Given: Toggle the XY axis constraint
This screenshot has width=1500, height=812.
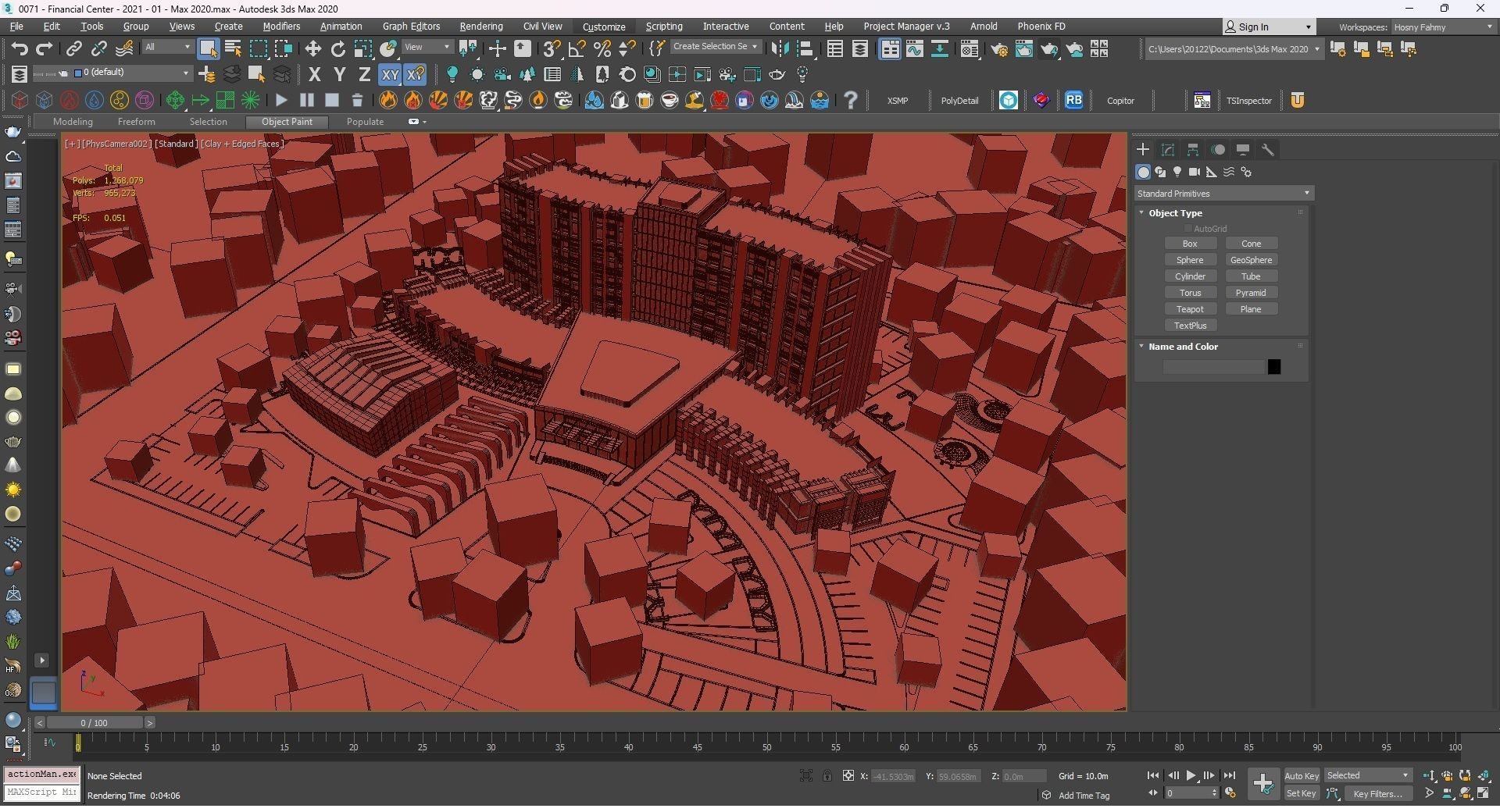Looking at the screenshot, I should pos(389,75).
